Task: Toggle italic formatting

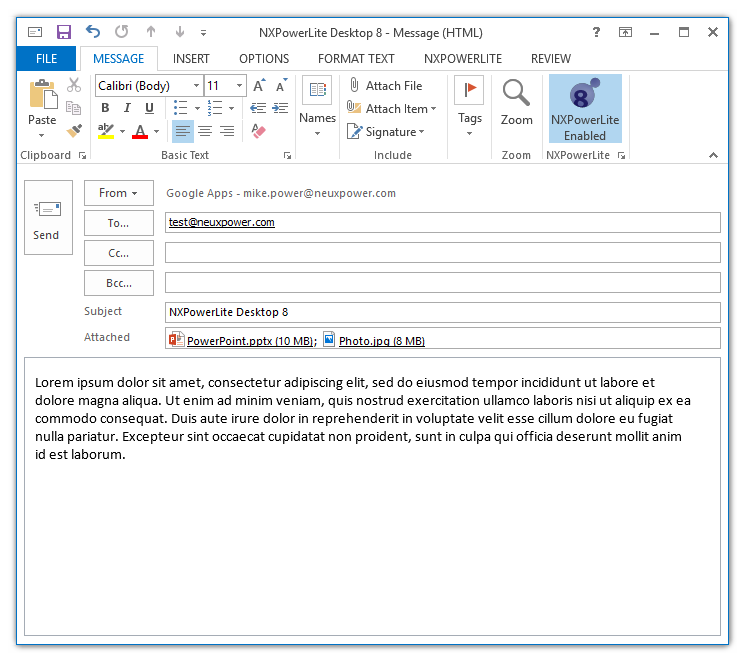Action: click(127, 108)
